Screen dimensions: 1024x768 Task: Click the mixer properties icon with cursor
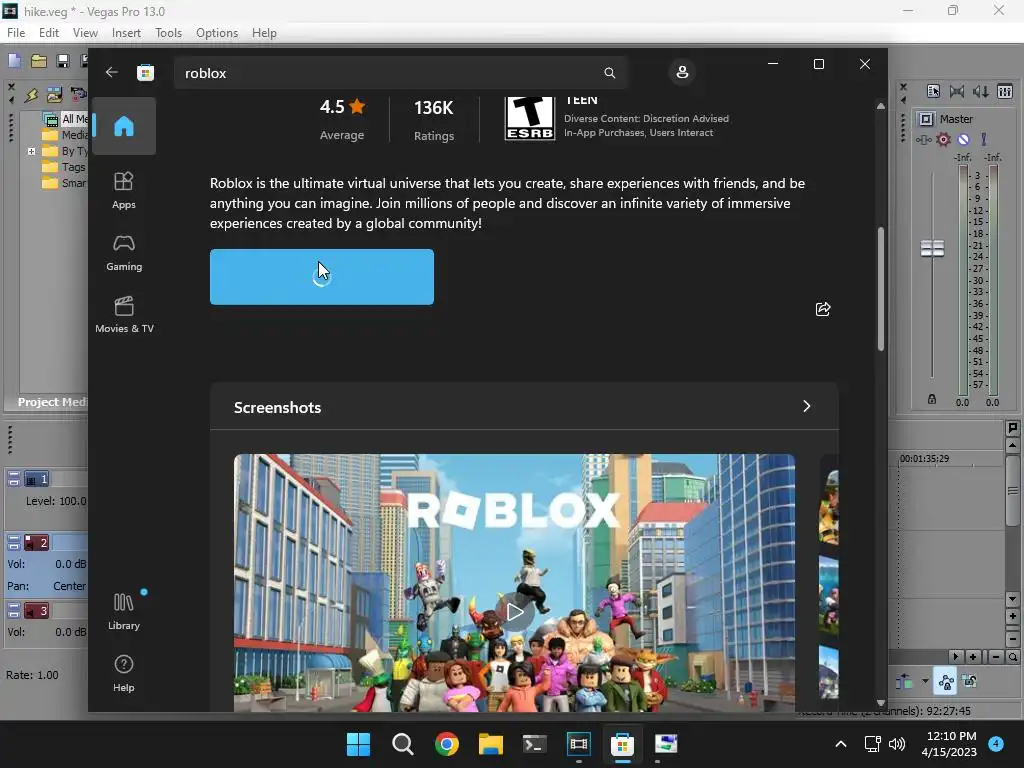tap(933, 91)
